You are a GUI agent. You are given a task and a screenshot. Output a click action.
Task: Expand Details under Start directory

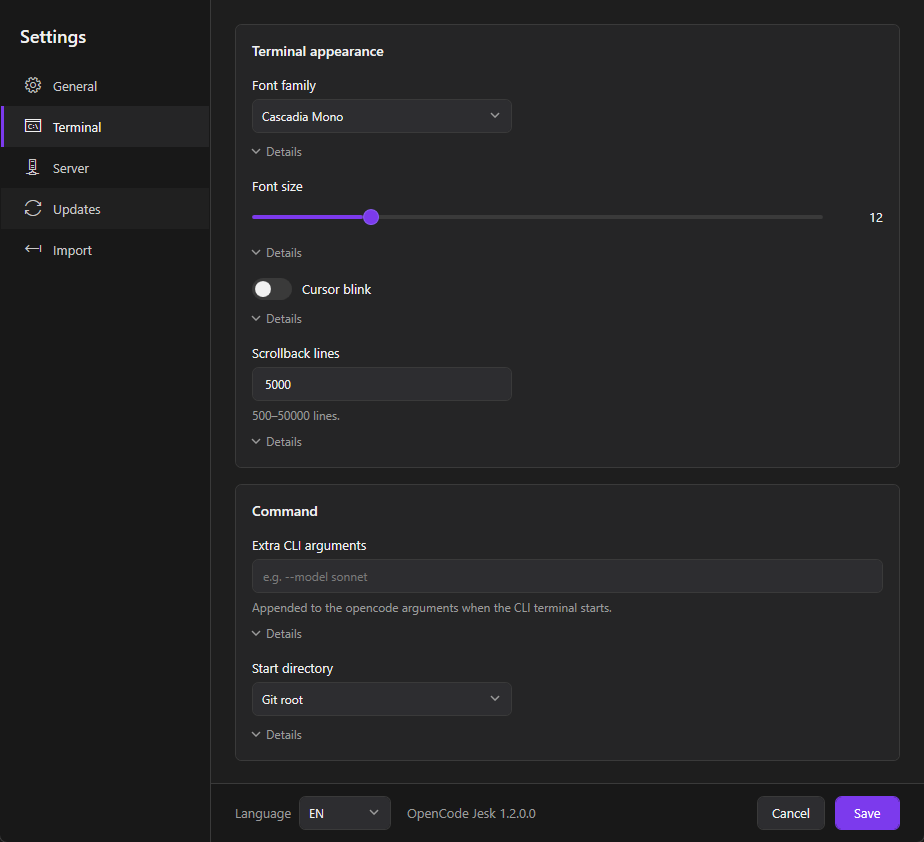click(x=277, y=735)
